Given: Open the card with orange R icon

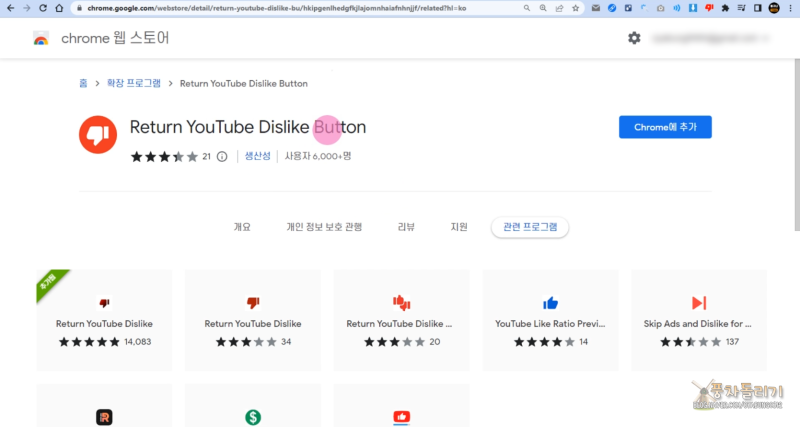Looking at the screenshot, I should 104,406.
